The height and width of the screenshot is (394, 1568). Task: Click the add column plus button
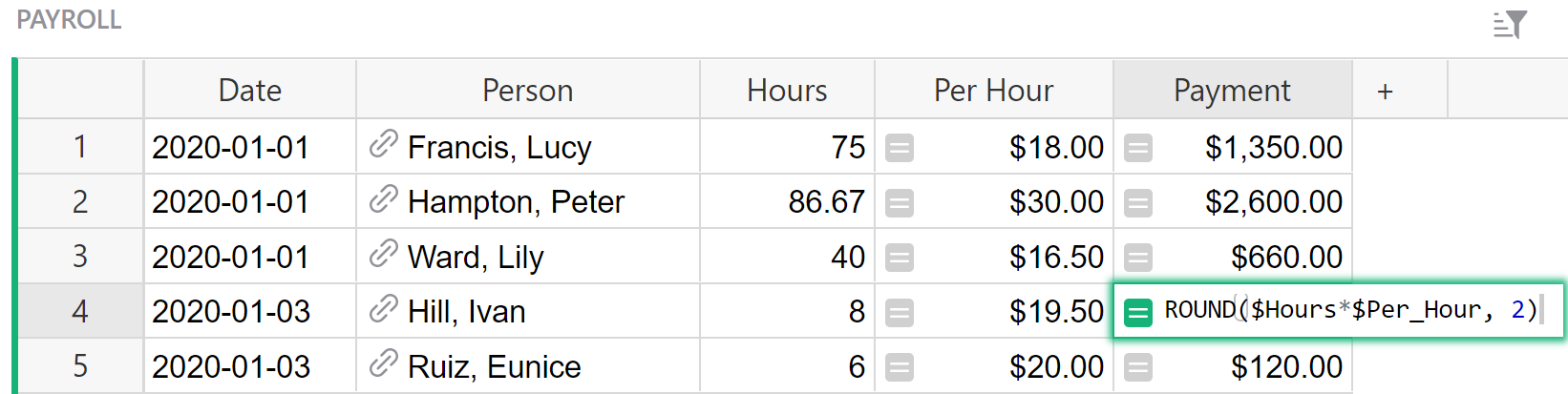click(x=1385, y=91)
